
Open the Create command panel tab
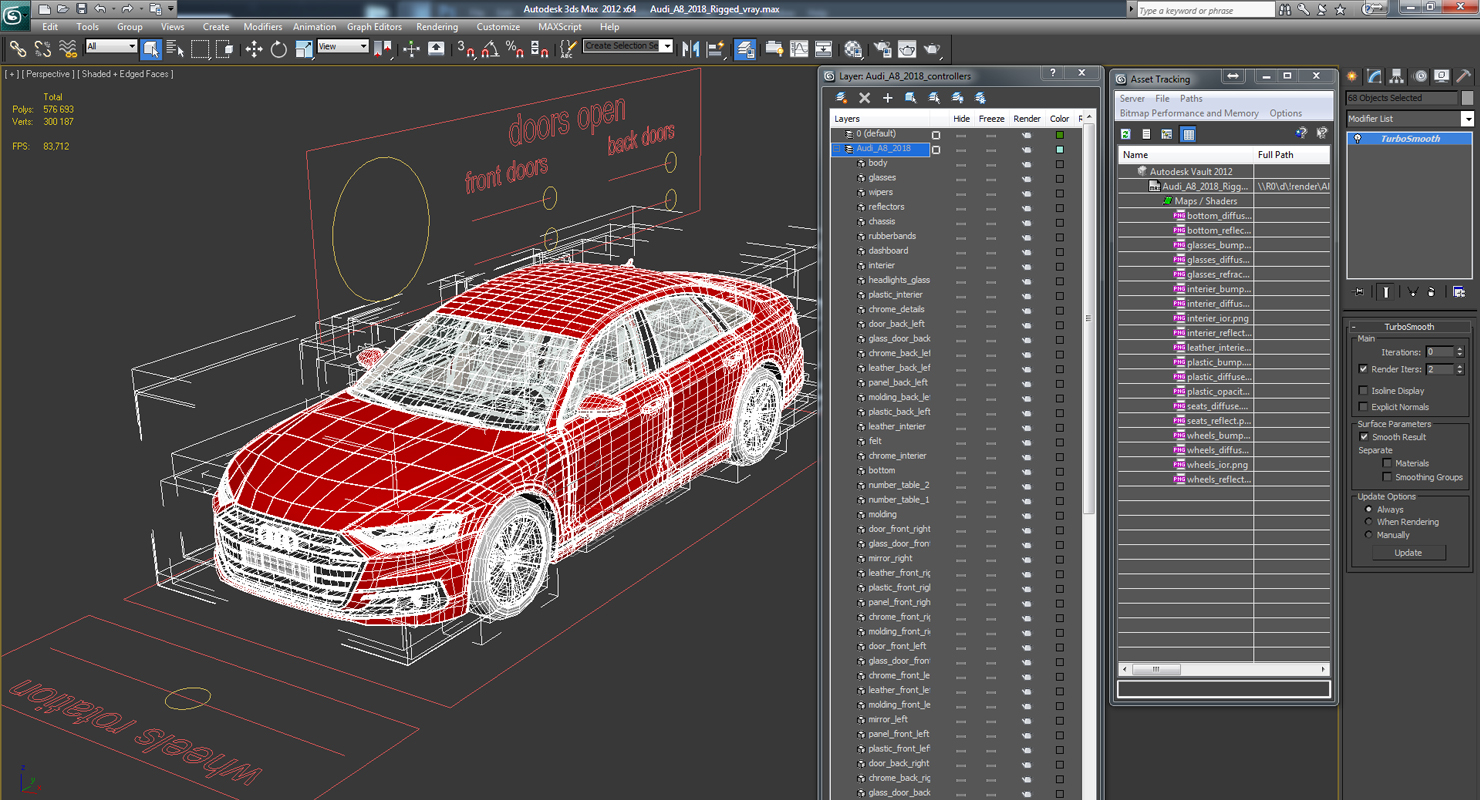click(x=1353, y=76)
